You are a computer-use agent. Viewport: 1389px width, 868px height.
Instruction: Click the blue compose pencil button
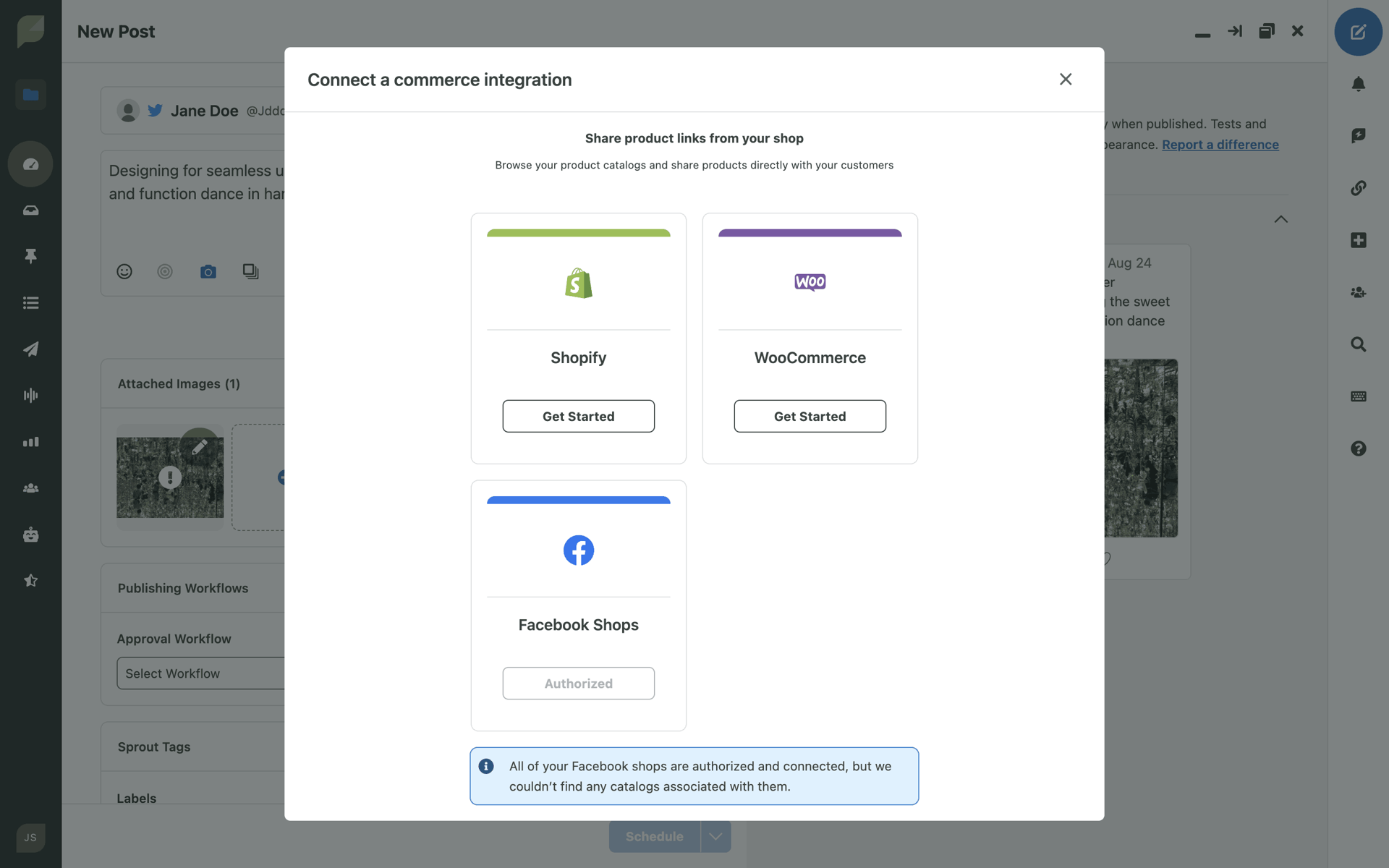coord(1358,32)
